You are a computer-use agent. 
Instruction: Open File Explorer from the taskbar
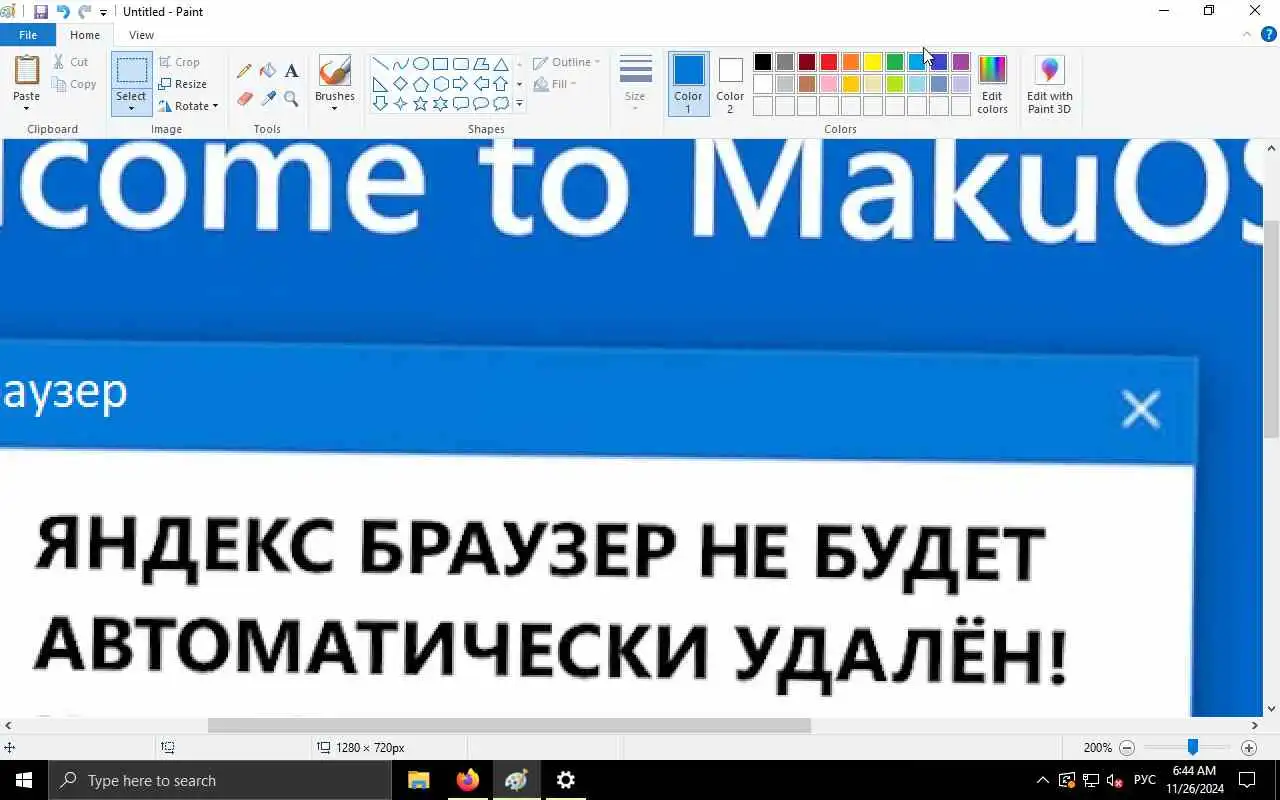(x=419, y=780)
